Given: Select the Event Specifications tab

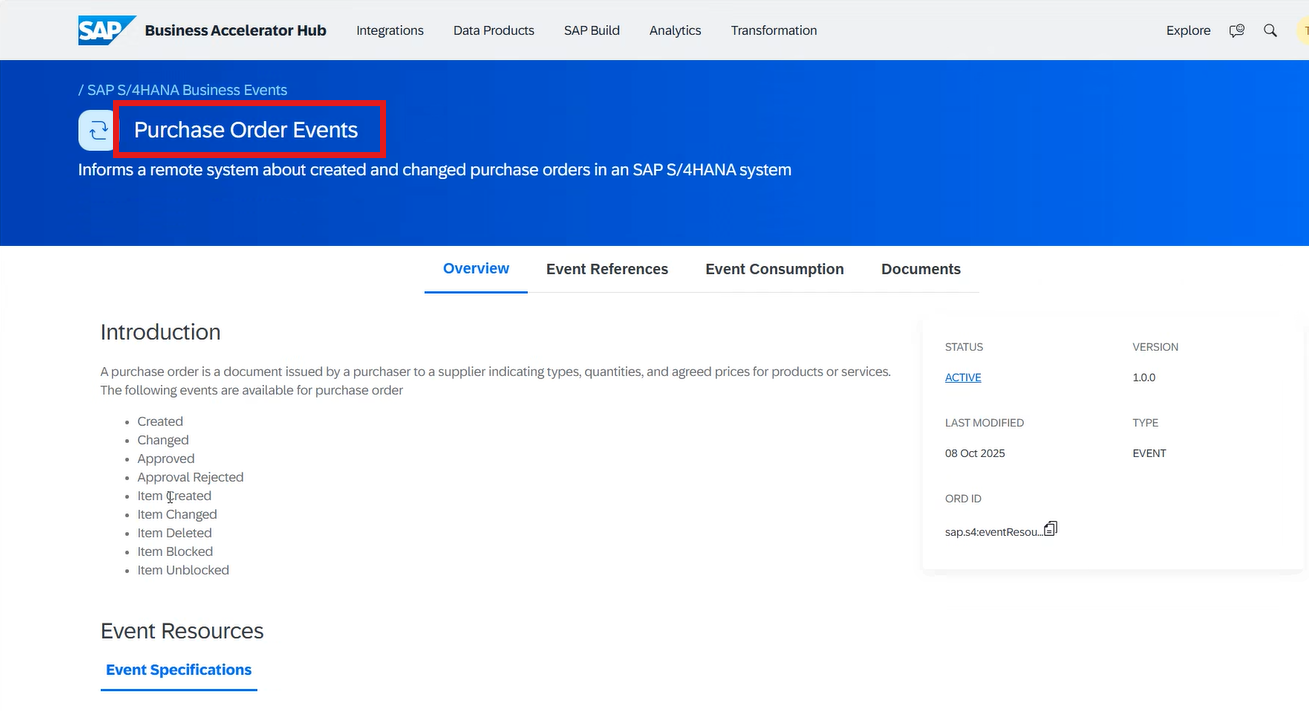Looking at the screenshot, I should 179,670.
